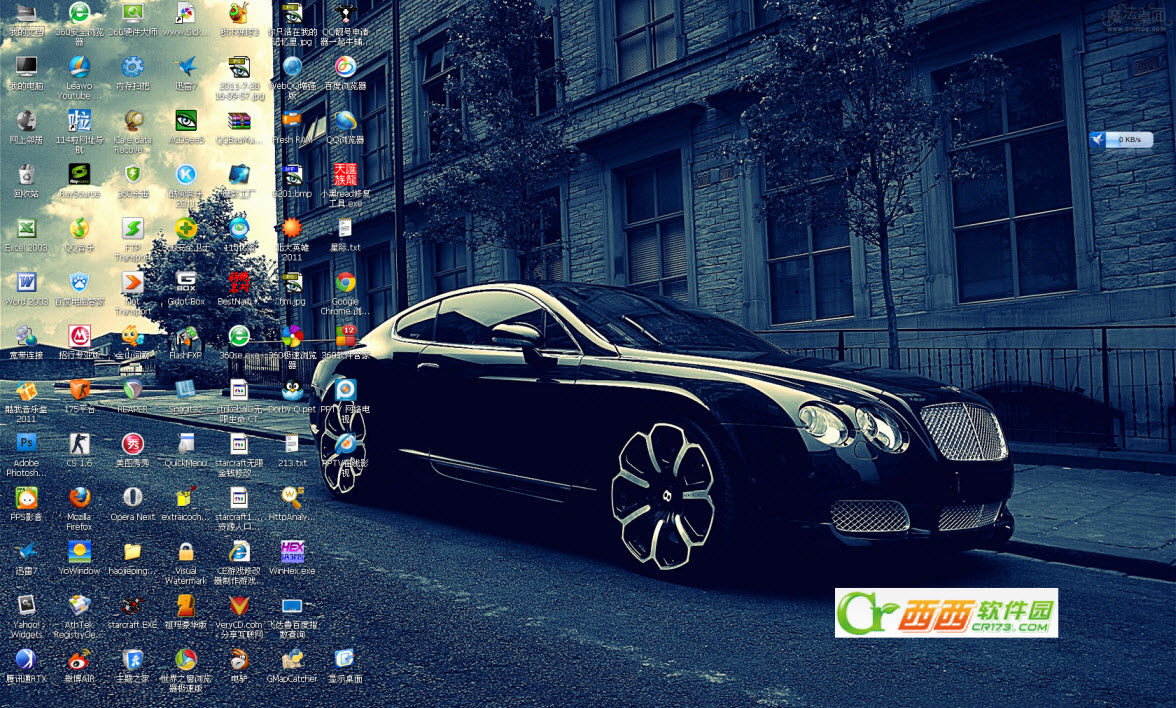Screen dimensions: 1176x708
Task: Click the ACDSee5 icon
Action: pos(186,121)
